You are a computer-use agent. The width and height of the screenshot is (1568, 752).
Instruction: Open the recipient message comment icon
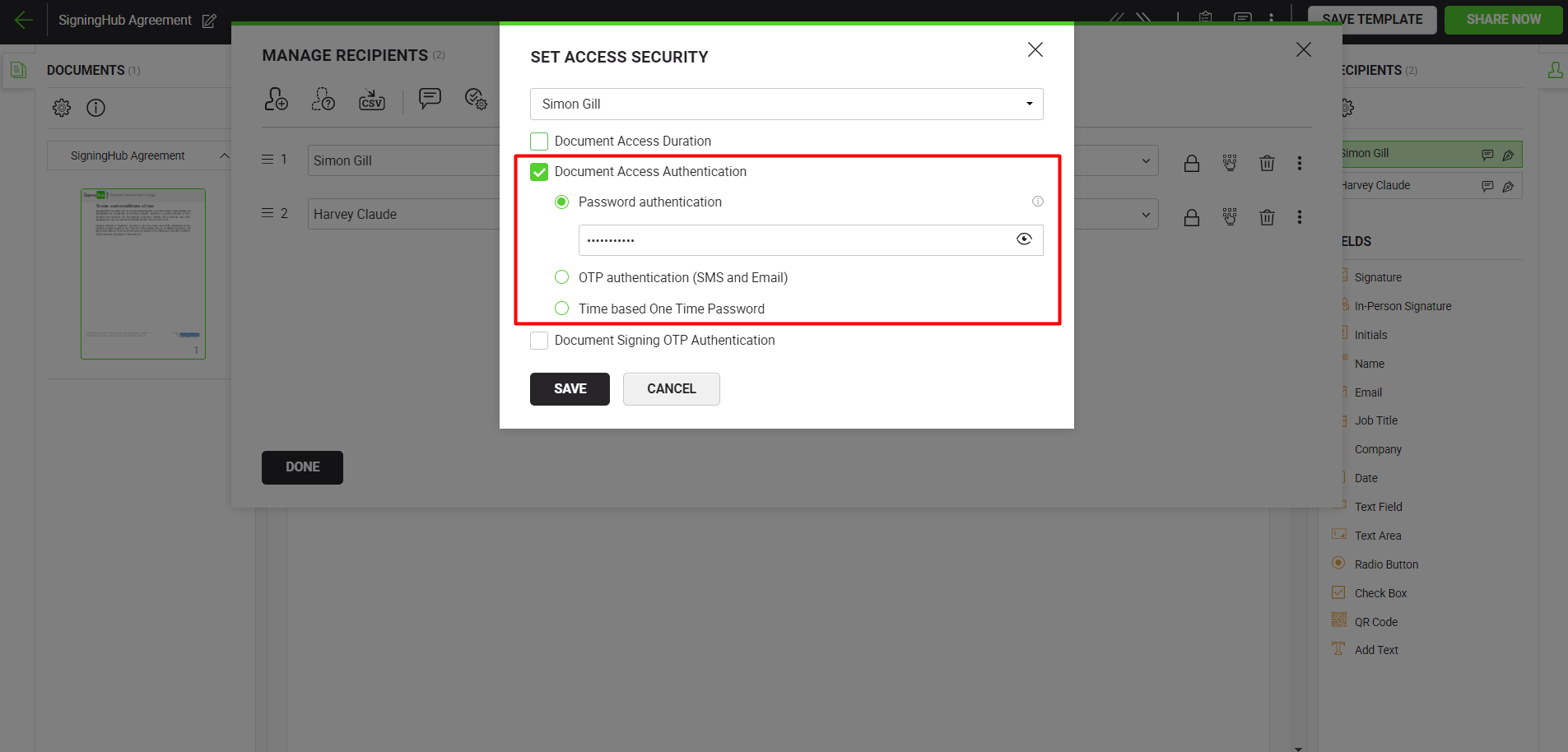[430, 99]
